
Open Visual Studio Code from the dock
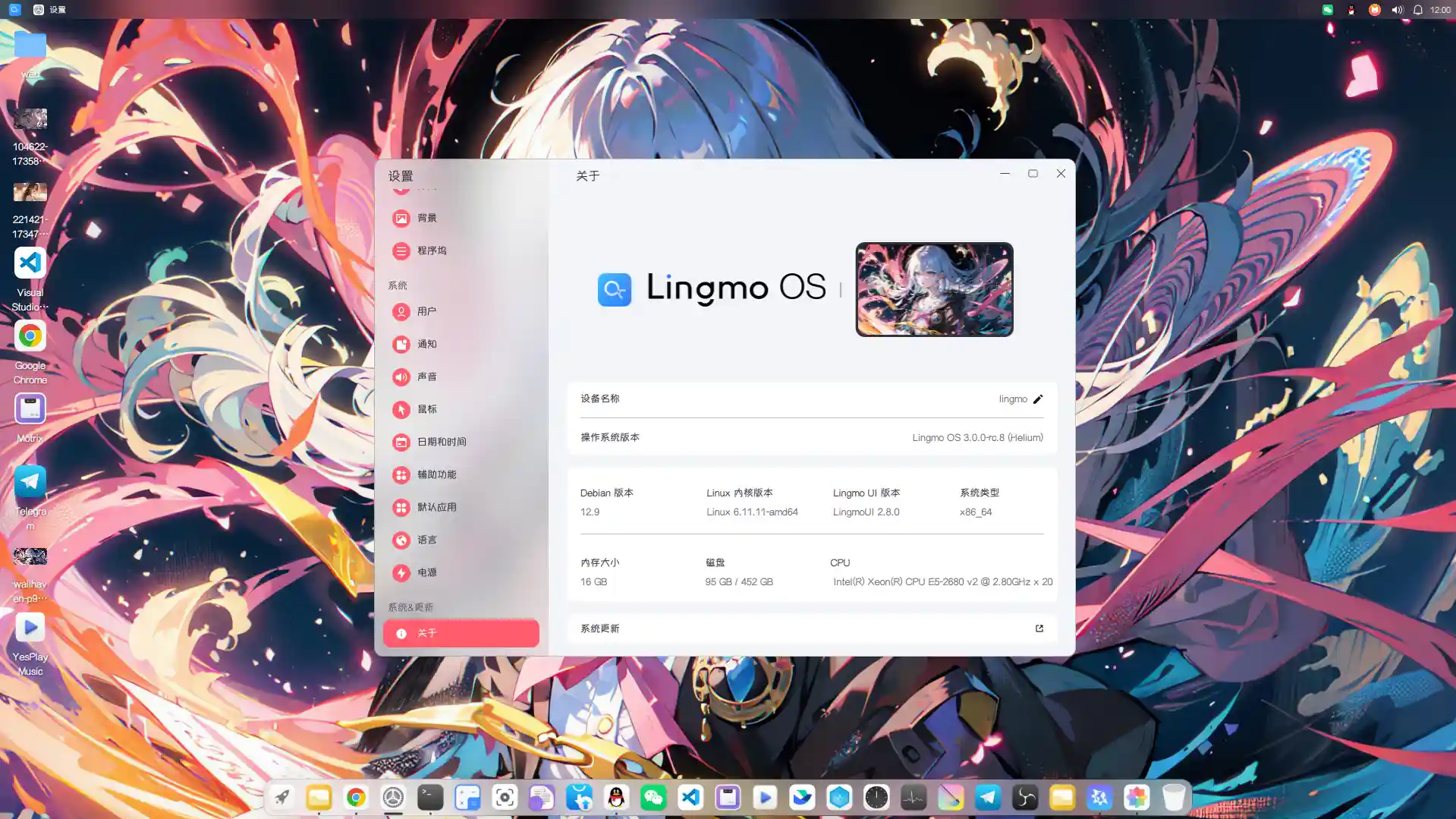pos(690,797)
